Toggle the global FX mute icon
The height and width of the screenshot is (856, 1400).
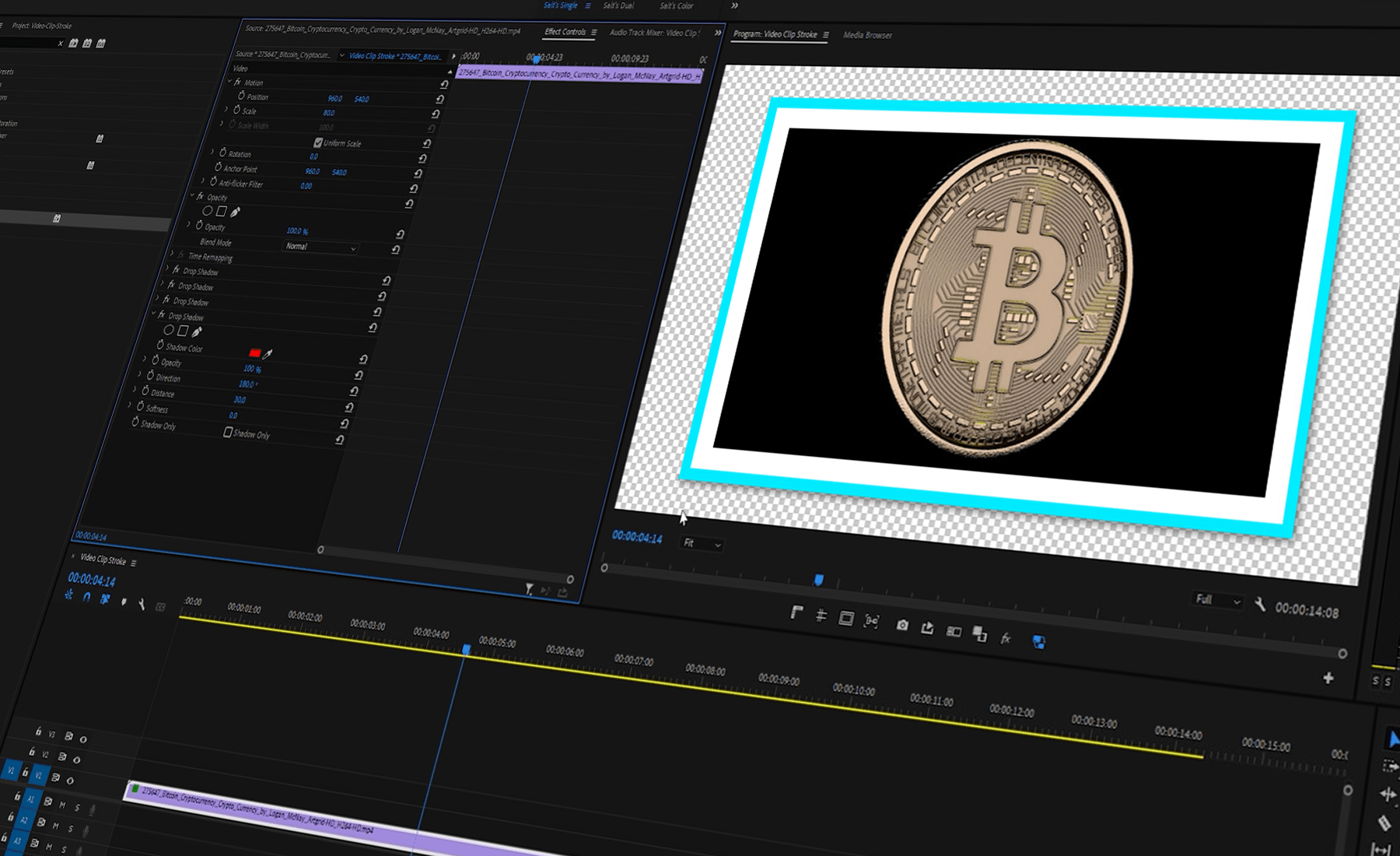tap(1006, 638)
